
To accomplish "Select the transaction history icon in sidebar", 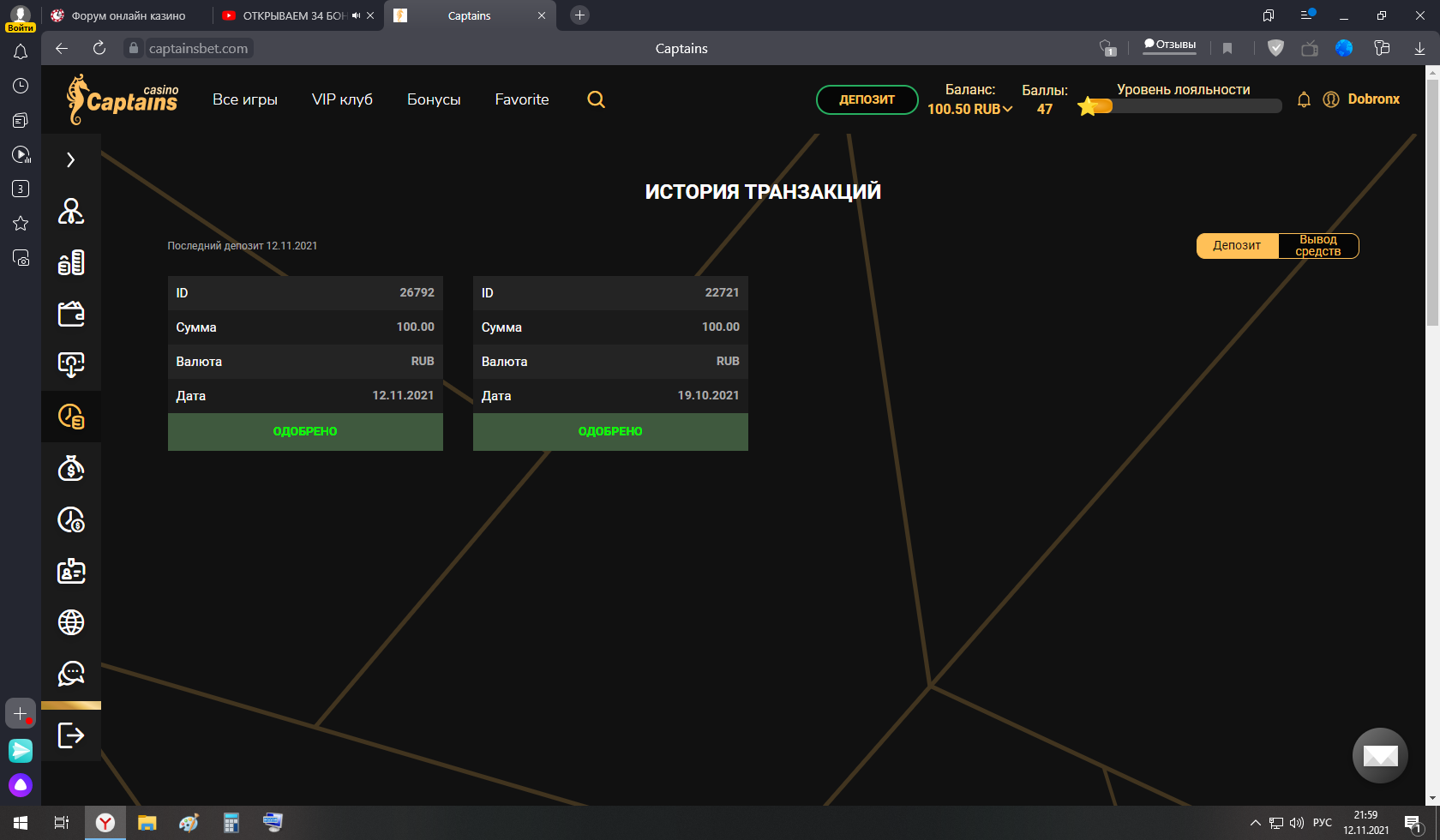I will 71,417.
